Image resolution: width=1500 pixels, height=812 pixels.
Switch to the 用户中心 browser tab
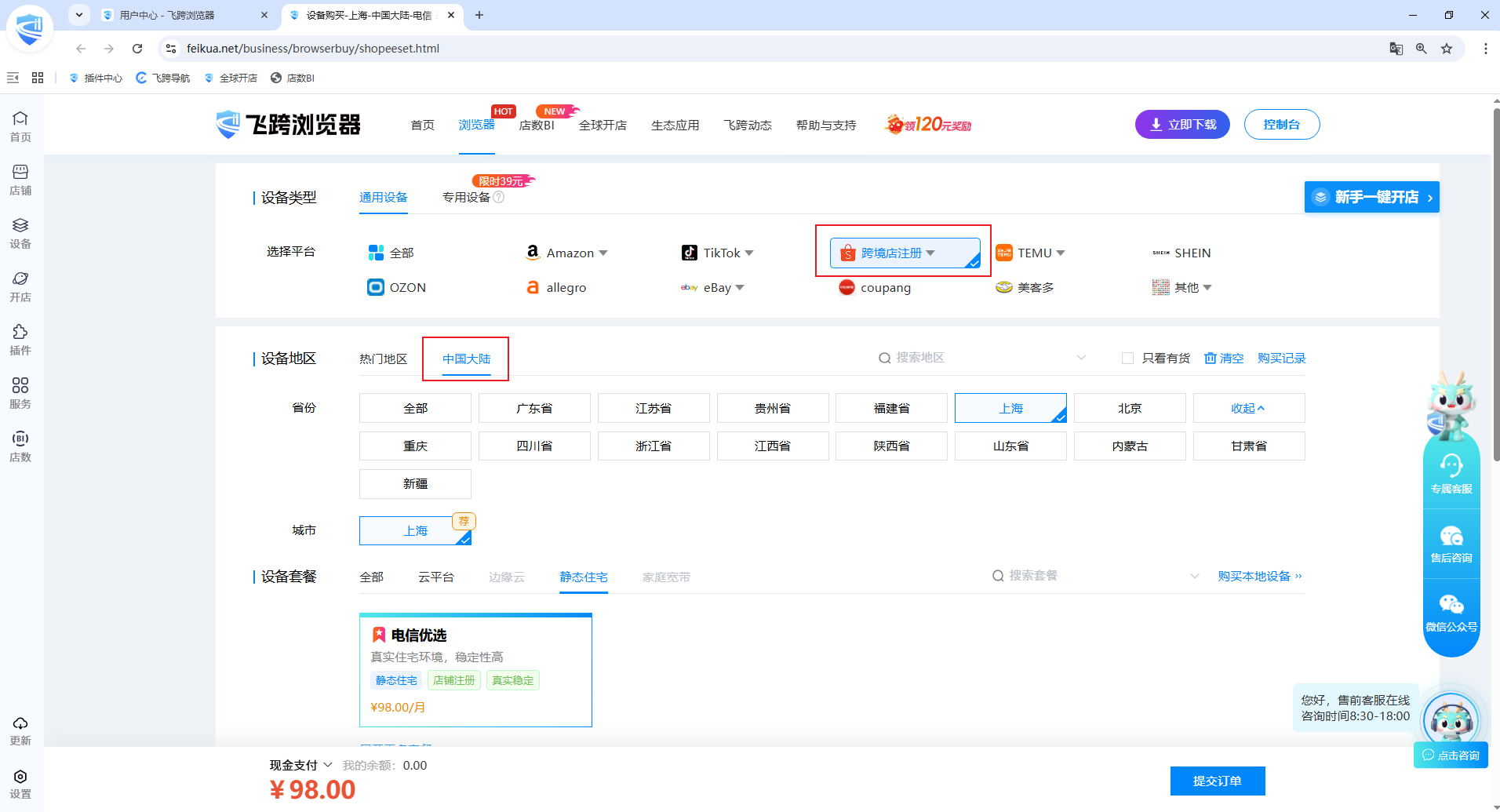[184, 15]
